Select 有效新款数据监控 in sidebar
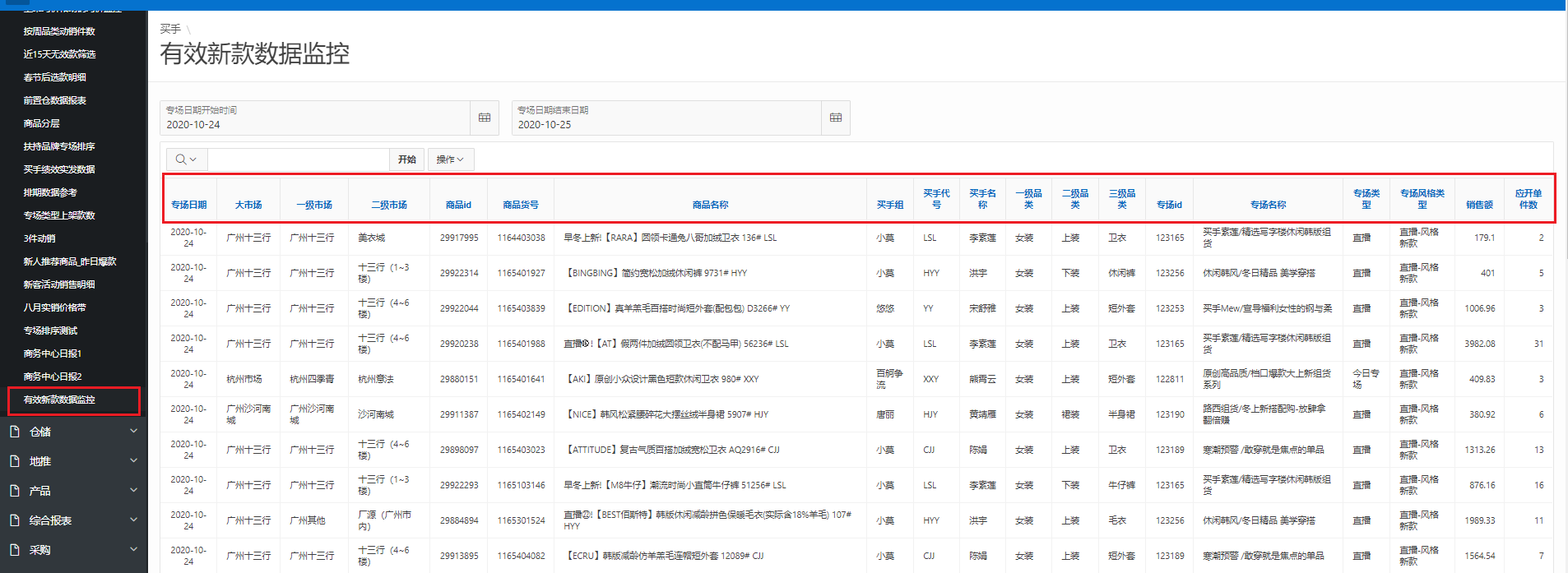The width and height of the screenshot is (1568, 573). point(59,400)
